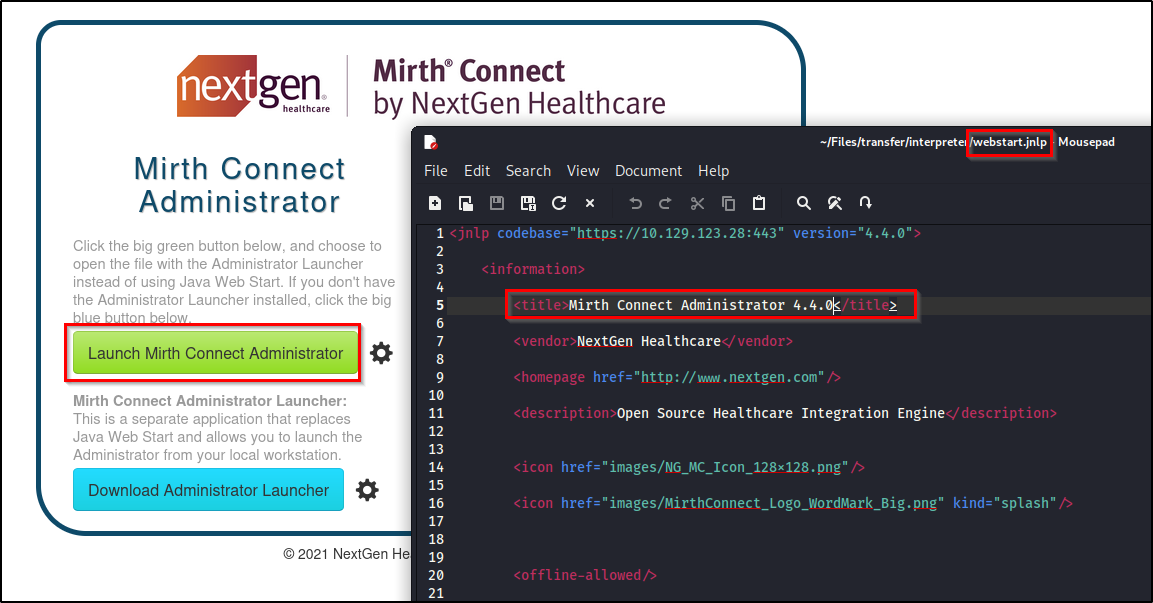
Task: Click Mousepad app icon in title bar
Action: click(431, 142)
